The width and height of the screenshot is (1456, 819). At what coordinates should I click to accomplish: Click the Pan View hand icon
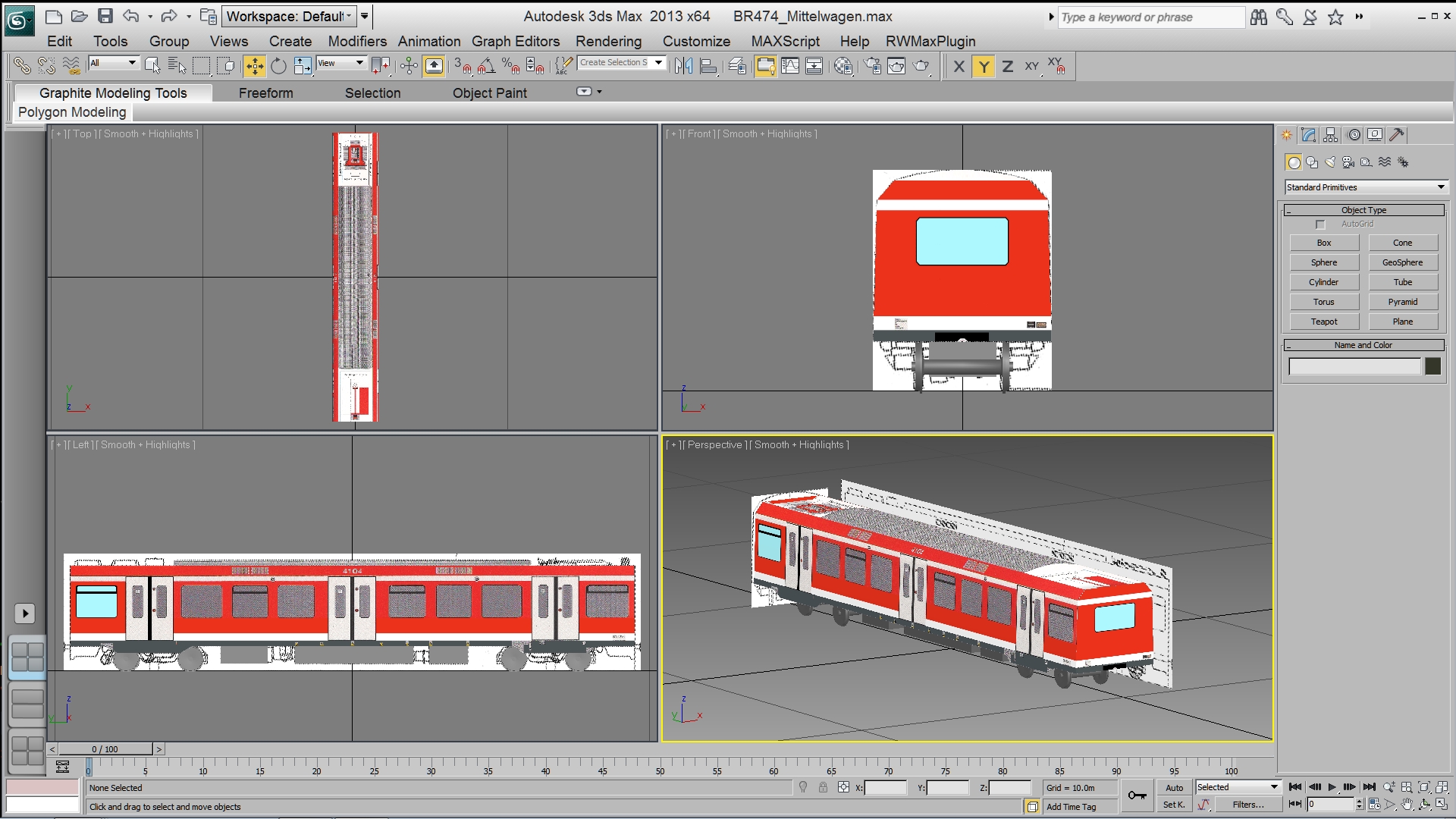point(1407,805)
